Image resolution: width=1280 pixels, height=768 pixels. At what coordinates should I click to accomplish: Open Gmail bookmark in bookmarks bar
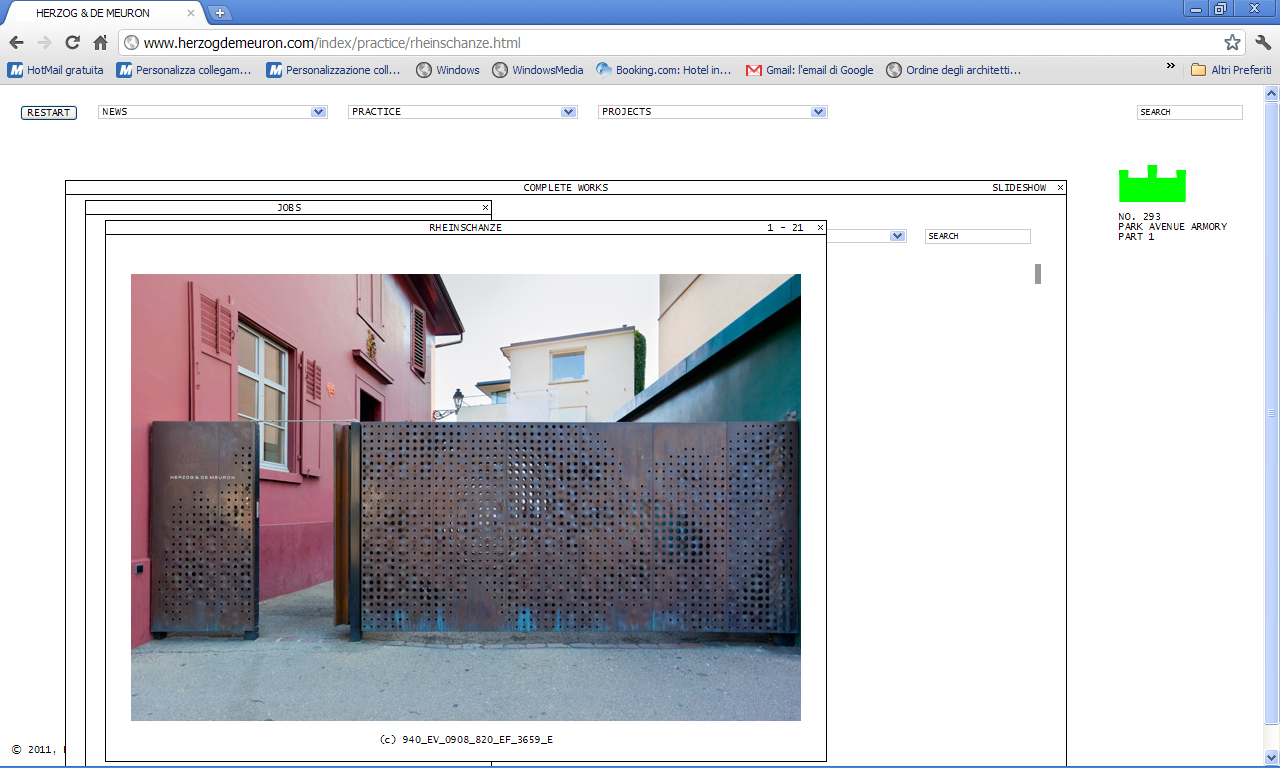pyautogui.click(x=810, y=70)
